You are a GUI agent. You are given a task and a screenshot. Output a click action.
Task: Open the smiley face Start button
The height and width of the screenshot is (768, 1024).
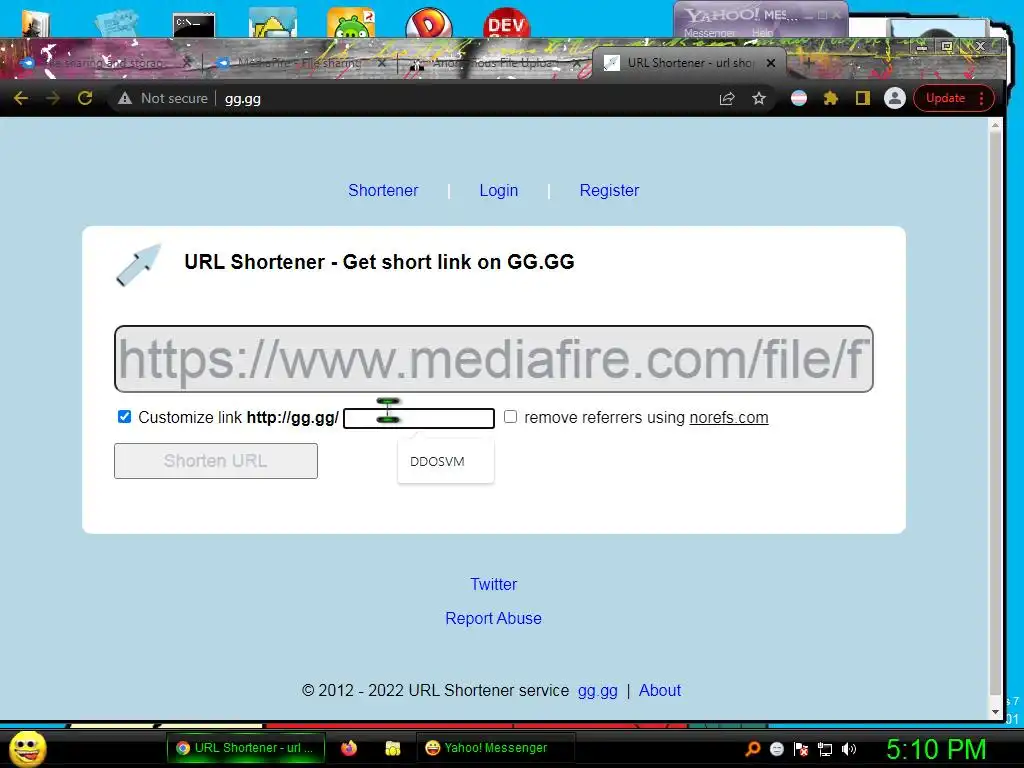(27, 748)
